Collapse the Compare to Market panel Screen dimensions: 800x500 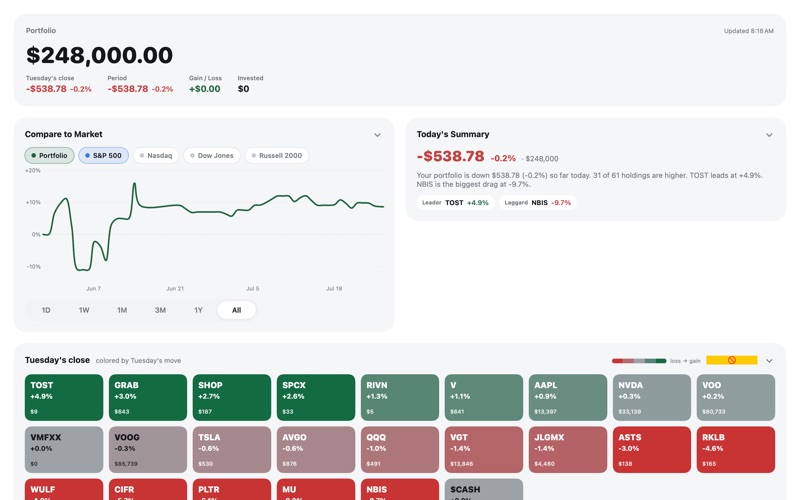pyautogui.click(x=377, y=135)
